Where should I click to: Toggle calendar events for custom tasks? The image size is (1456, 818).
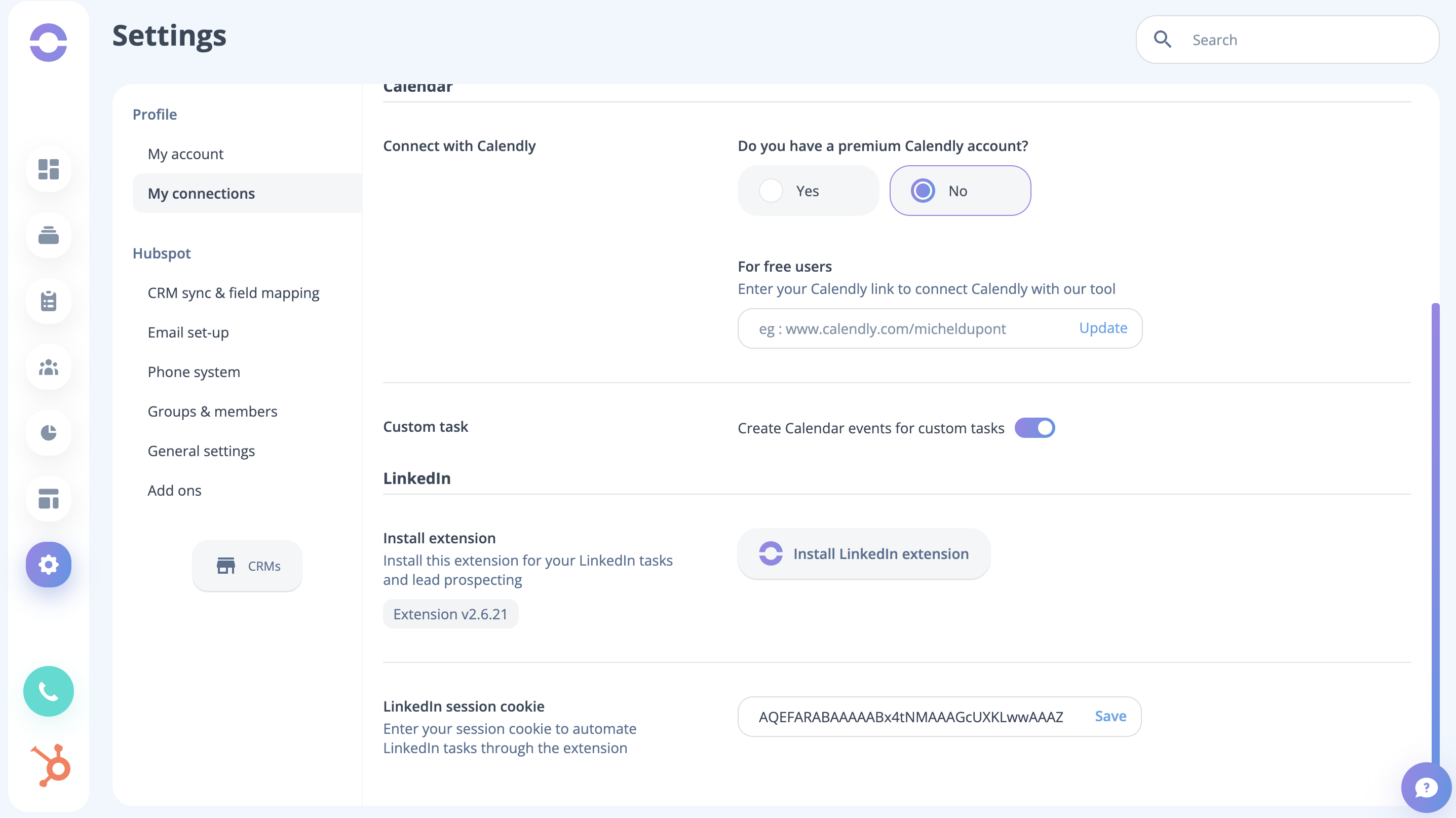(1034, 428)
